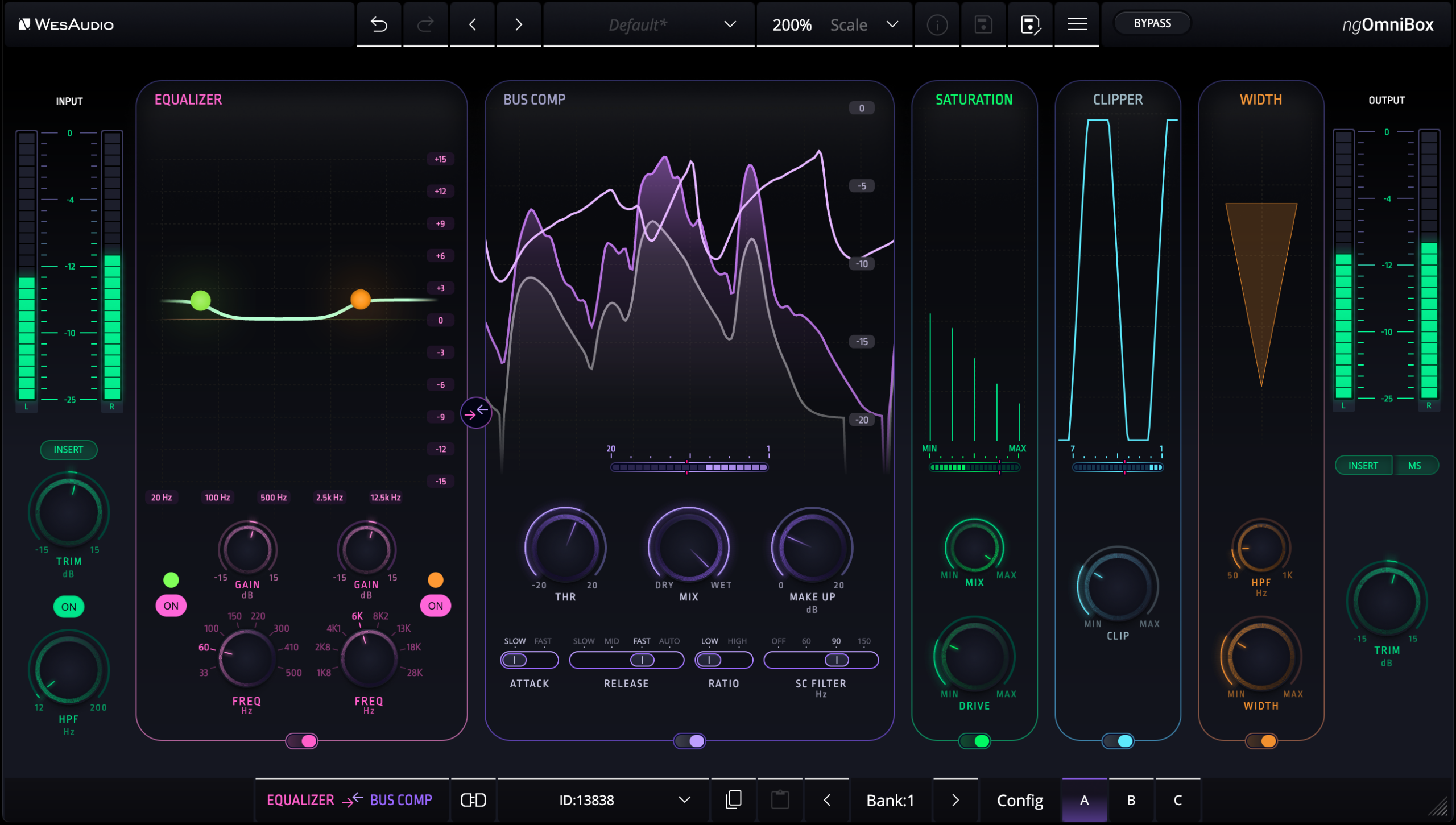
Task: Click the WesAudio logo
Action: point(66,24)
